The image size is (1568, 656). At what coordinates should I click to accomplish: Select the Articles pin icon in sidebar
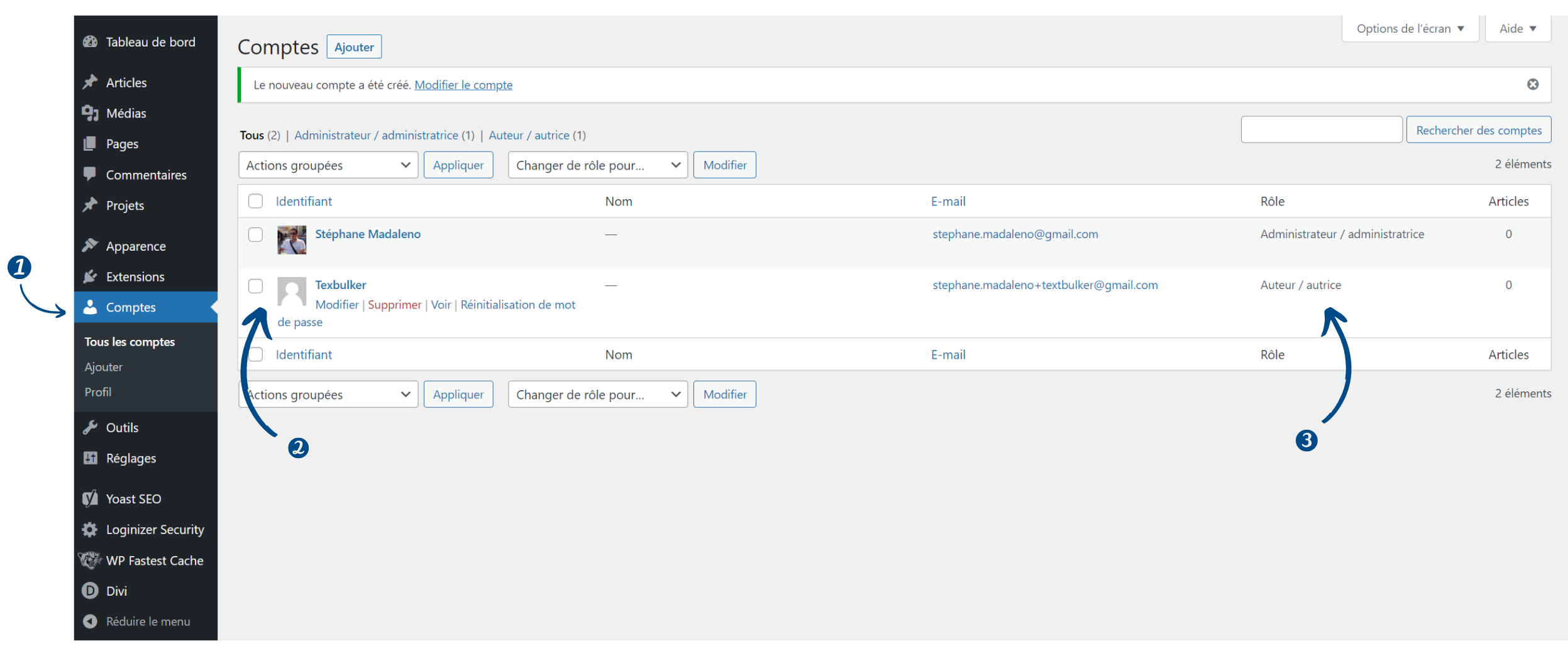point(90,82)
